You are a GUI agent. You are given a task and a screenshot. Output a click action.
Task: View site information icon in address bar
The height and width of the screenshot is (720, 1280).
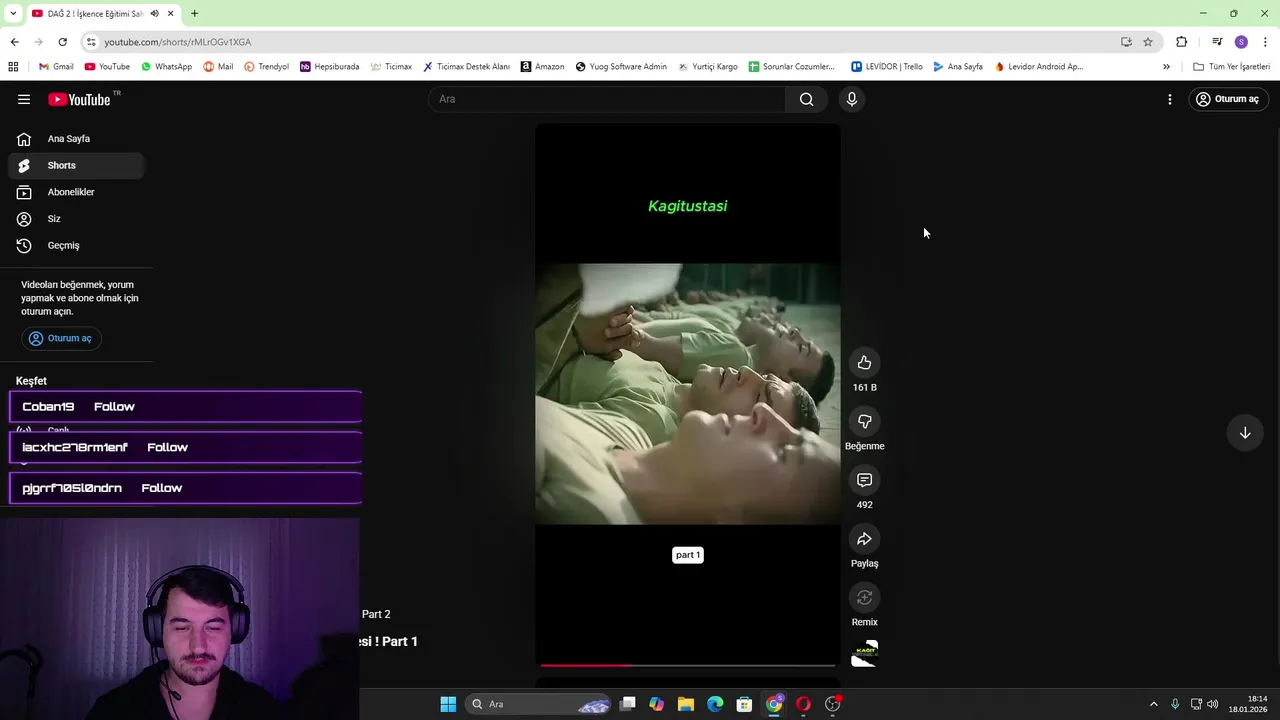point(91,42)
